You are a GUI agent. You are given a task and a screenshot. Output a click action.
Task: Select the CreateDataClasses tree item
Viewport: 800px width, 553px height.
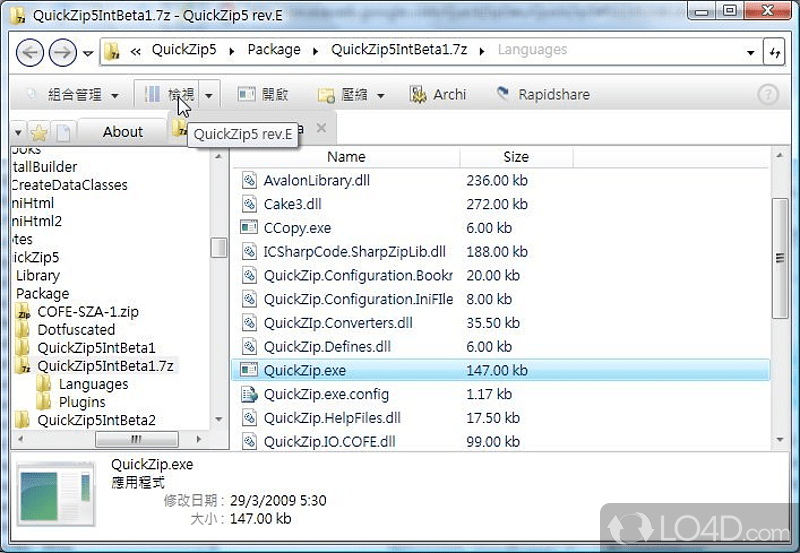pyautogui.click(x=69, y=185)
